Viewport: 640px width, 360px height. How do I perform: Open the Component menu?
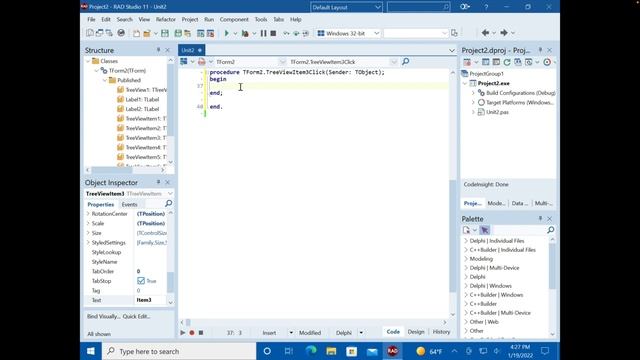coord(234,20)
